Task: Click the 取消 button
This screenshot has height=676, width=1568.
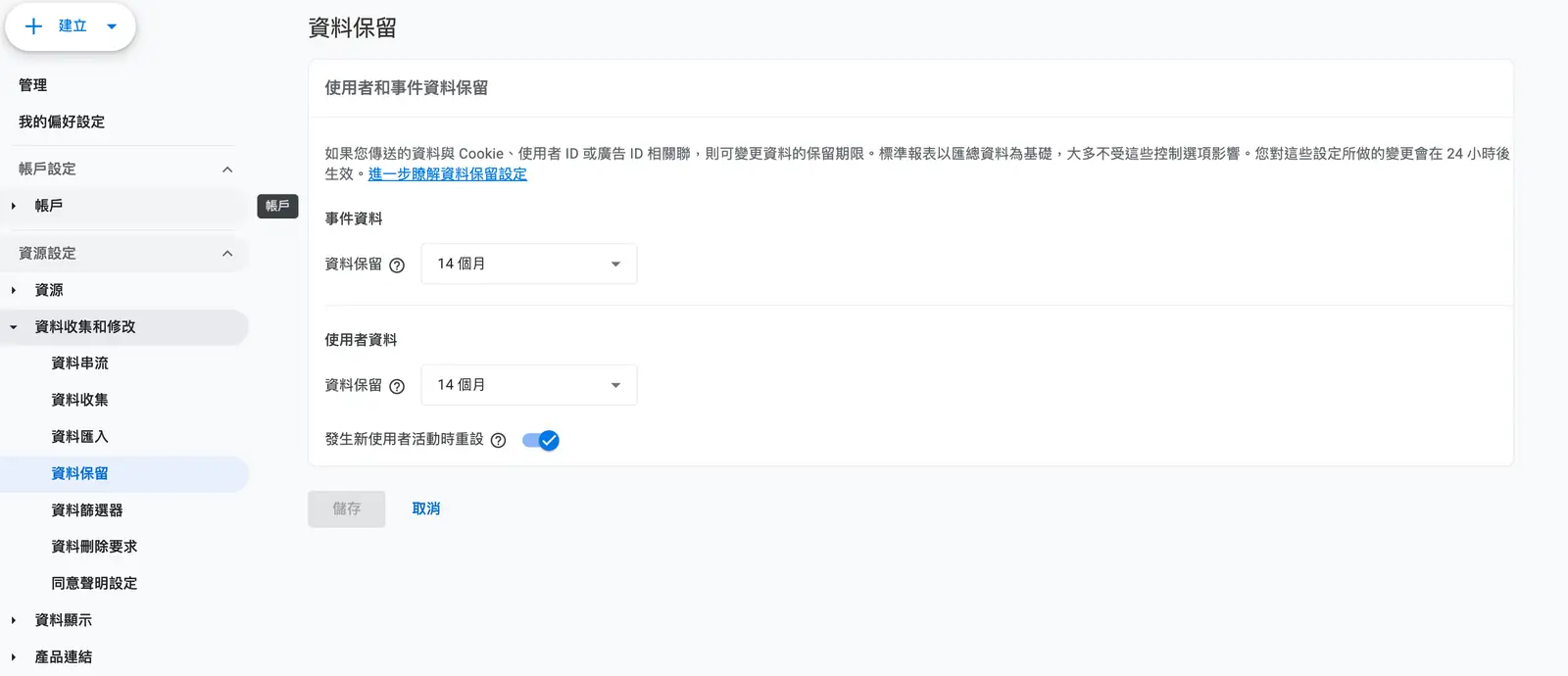Action: point(426,509)
